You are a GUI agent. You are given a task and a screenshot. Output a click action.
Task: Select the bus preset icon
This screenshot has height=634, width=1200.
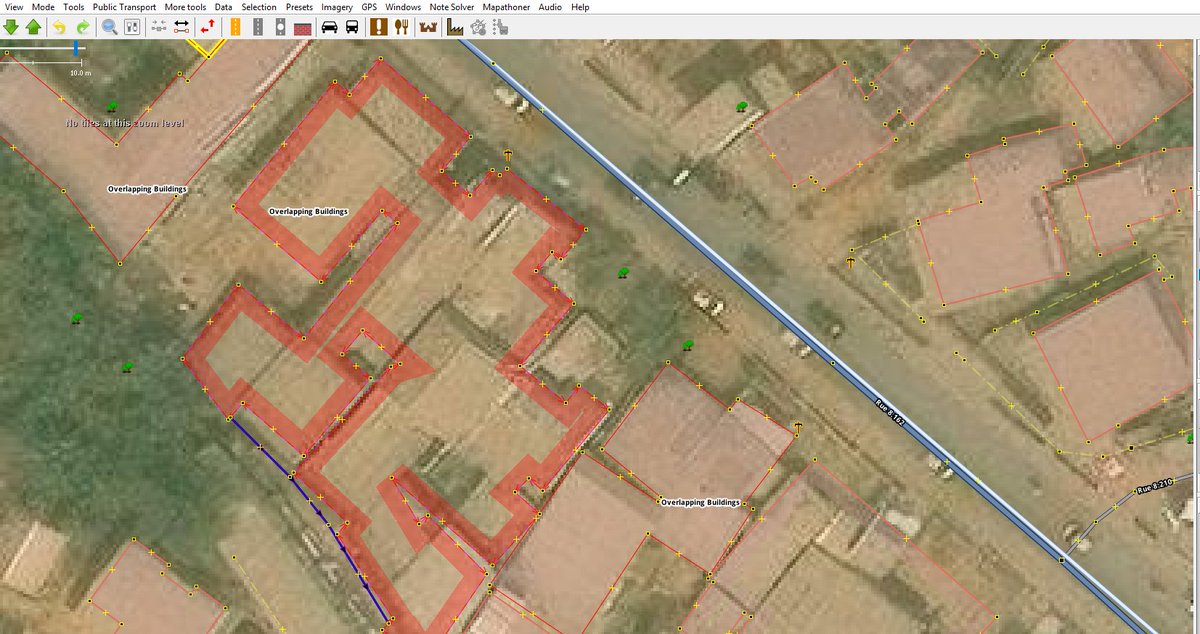click(x=352, y=27)
